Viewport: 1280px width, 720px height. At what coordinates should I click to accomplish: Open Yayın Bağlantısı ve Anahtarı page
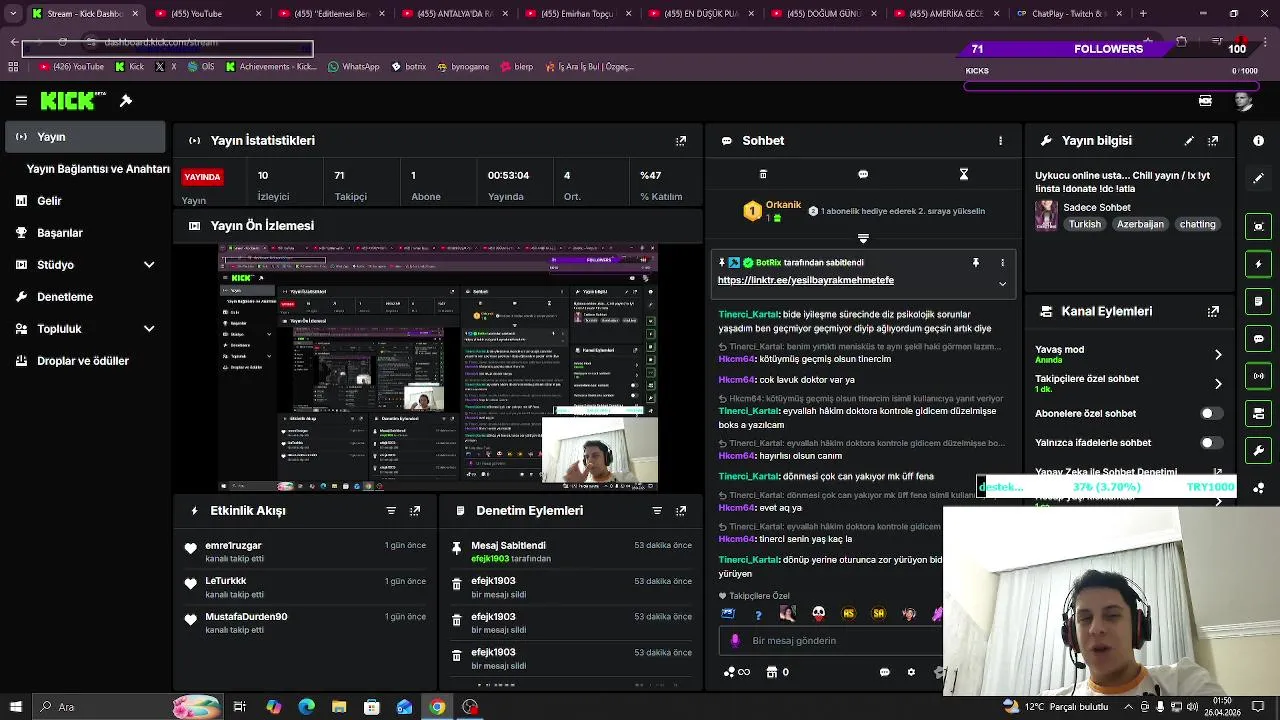coord(98,169)
